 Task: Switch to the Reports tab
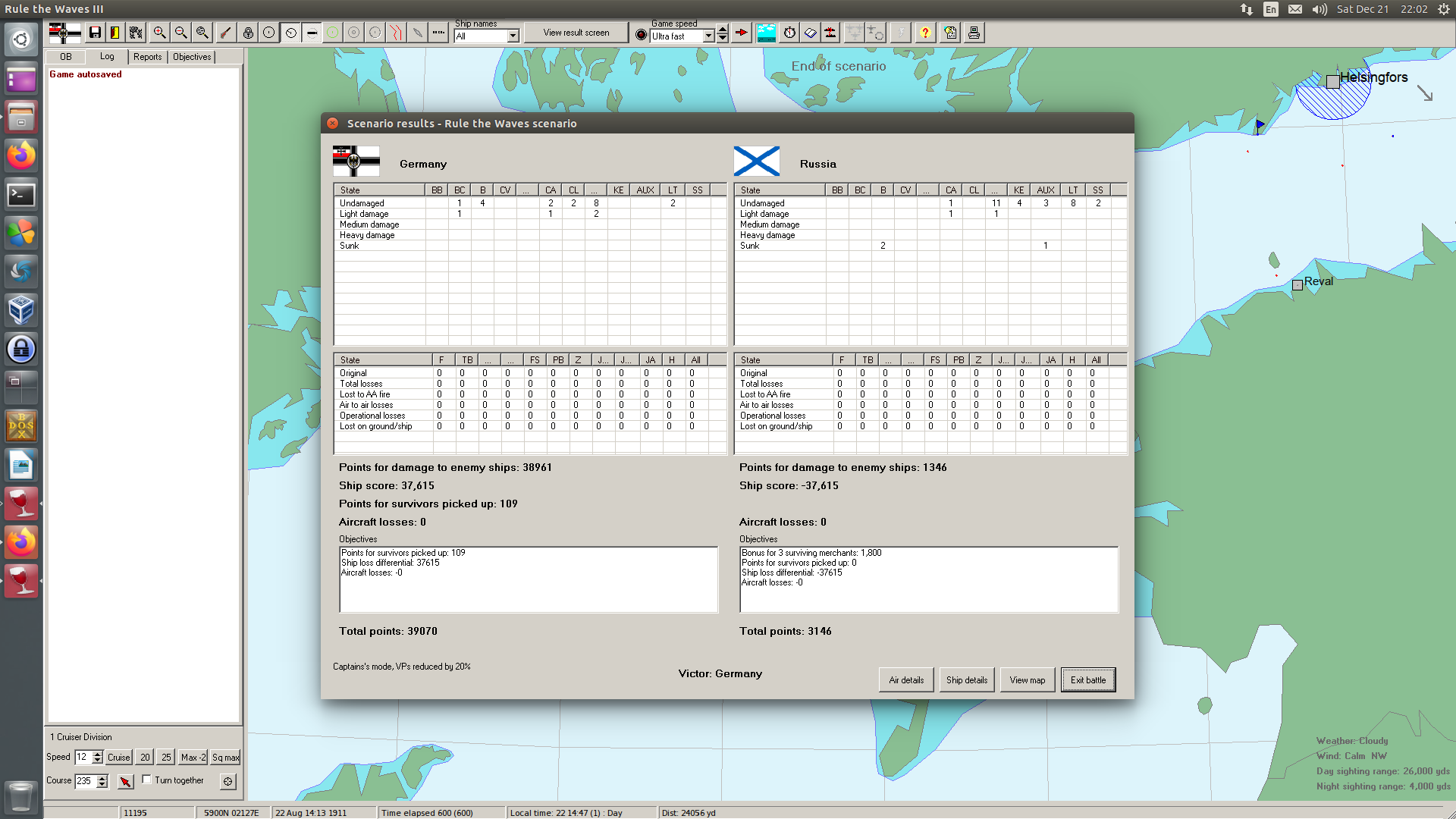[x=148, y=57]
